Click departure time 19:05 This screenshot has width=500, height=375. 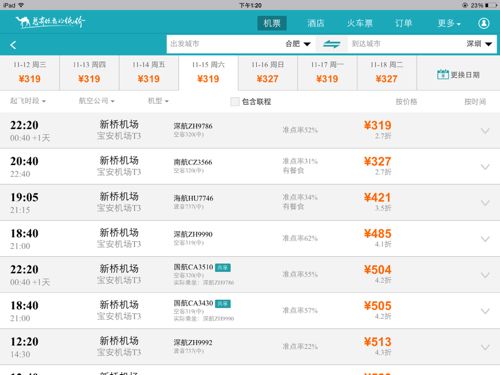pos(24,197)
